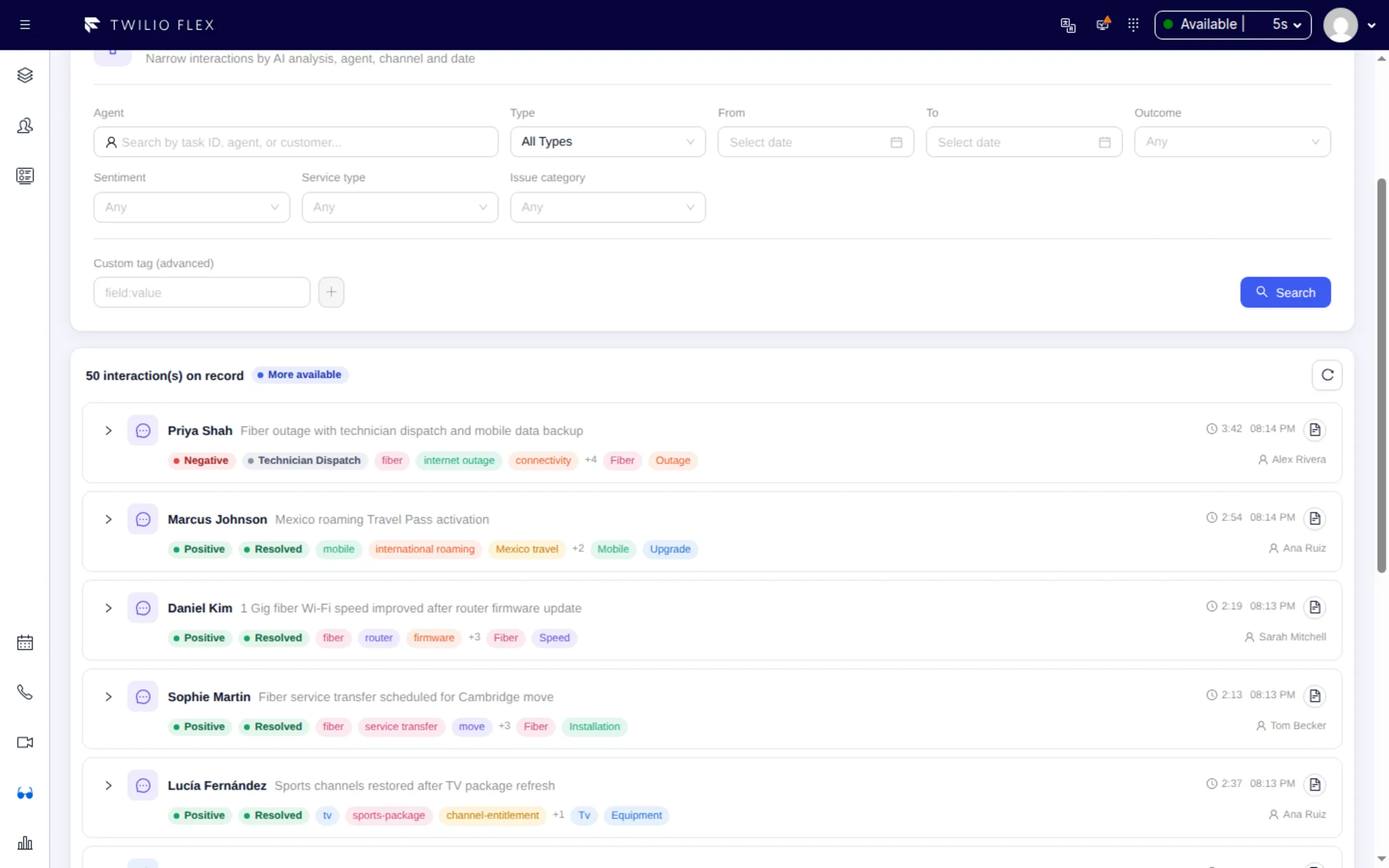Image resolution: width=1389 pixels, height=868 pixels.
Task: Click the +4 more tags on Priya Shah
Action: click(x=590, y=460)
